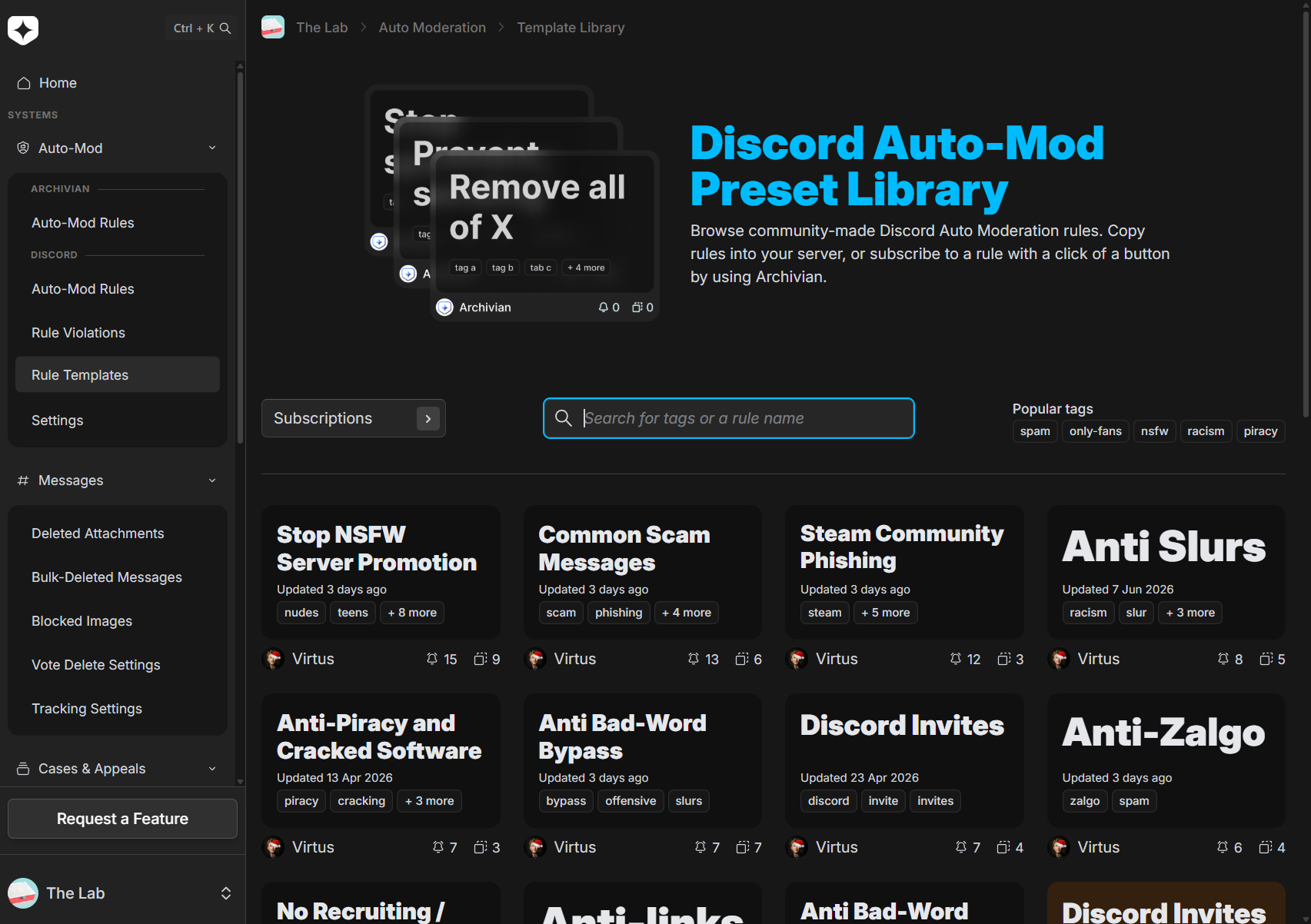This screenshot has height=924, width=1311.
Task: Collapse the Messages section chevron
Action: point(212,480)
